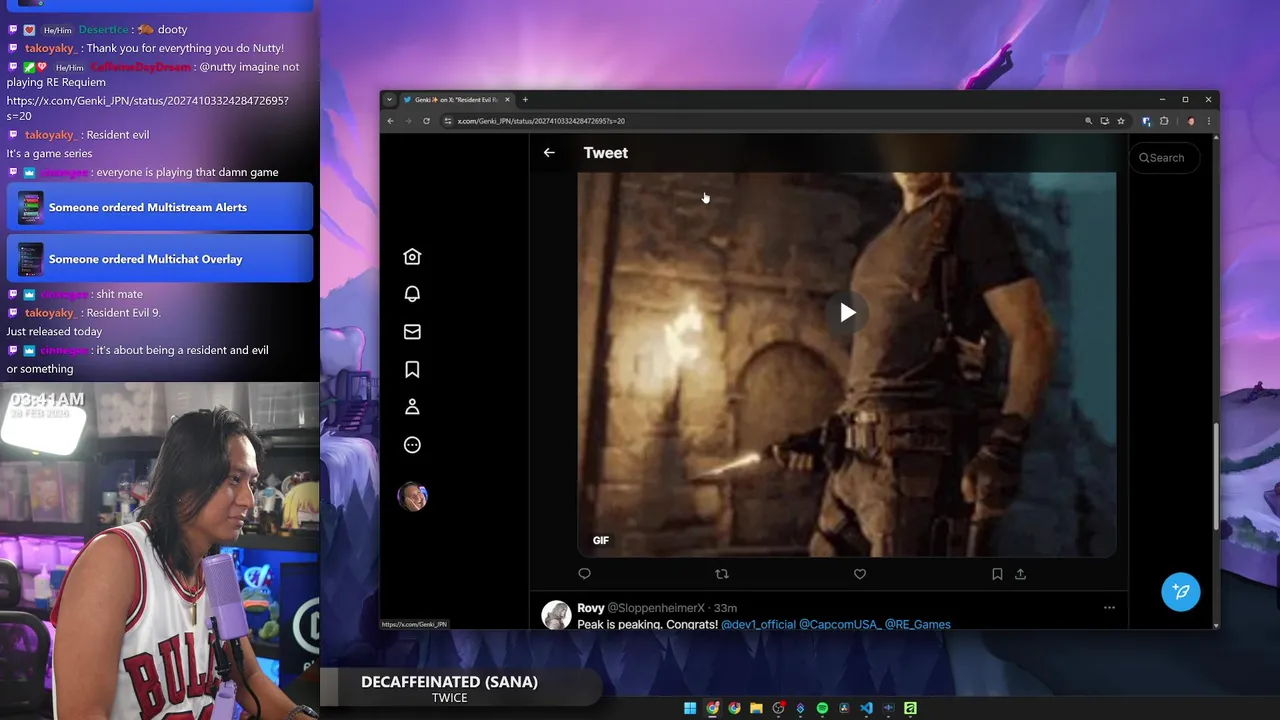Open the X Home icon in sidebar
1280x720 pixels.
(x=412, y=257)
